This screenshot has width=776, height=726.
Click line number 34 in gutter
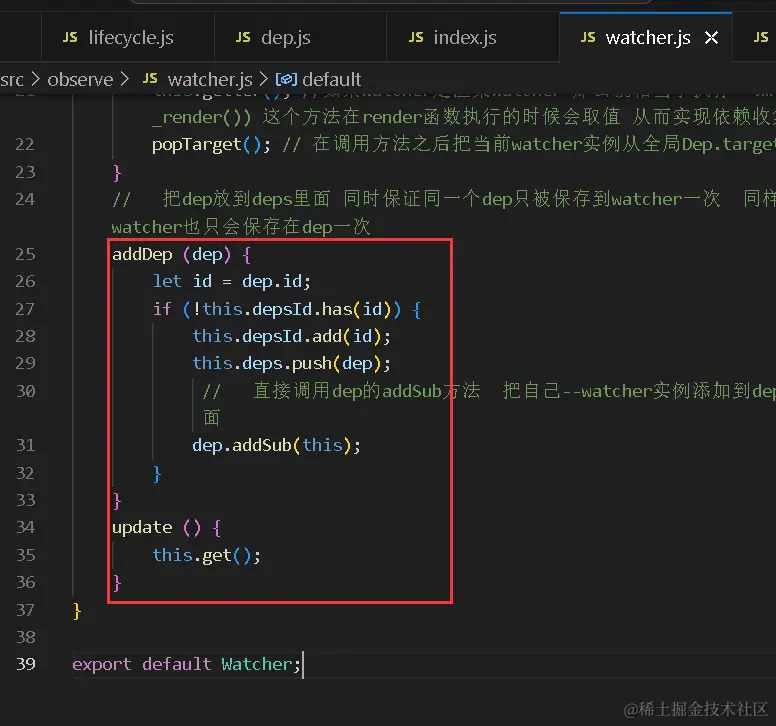point(25,527)
